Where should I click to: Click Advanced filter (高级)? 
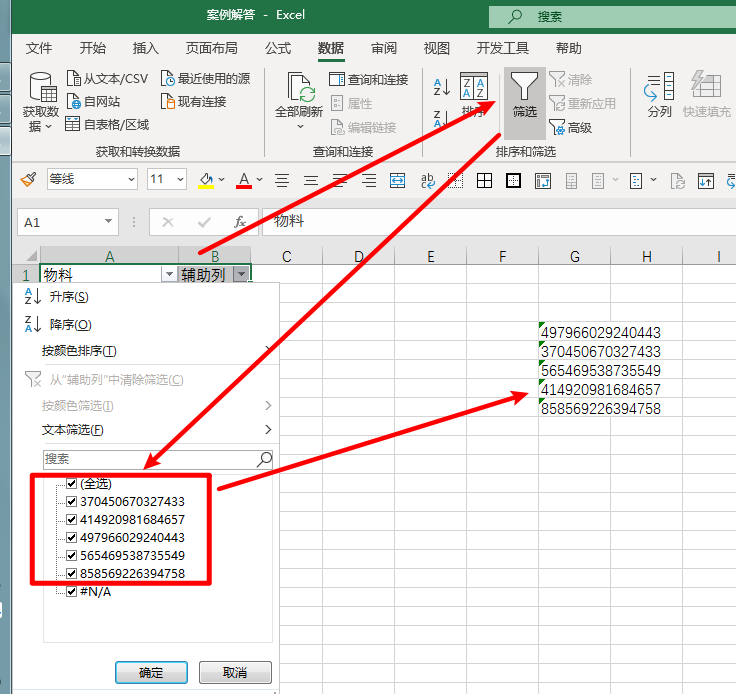pos(571,128)
